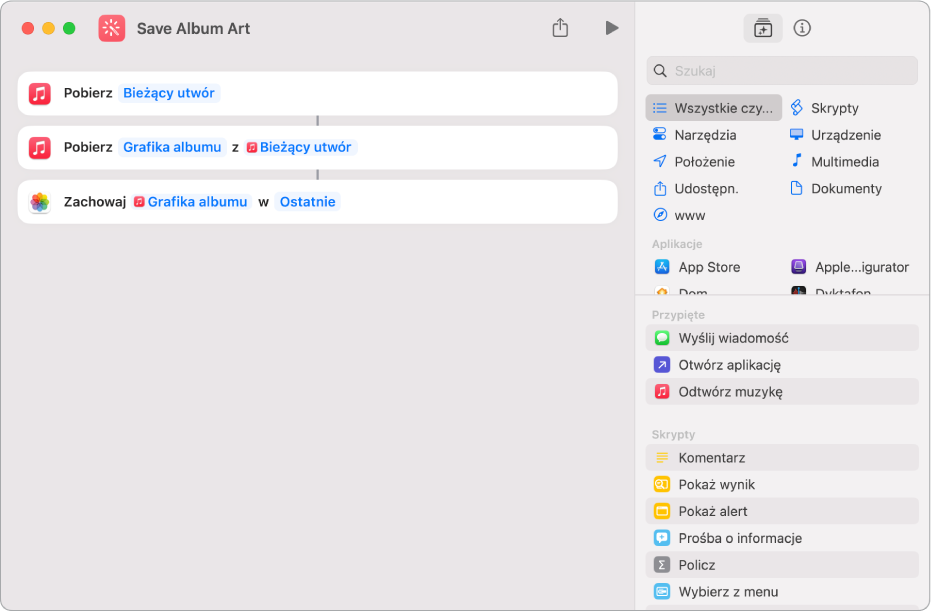Image resolution: width=931 pixels, height=612 pixels.
Task: Click the Save Album Art title text
Action: 194,28
